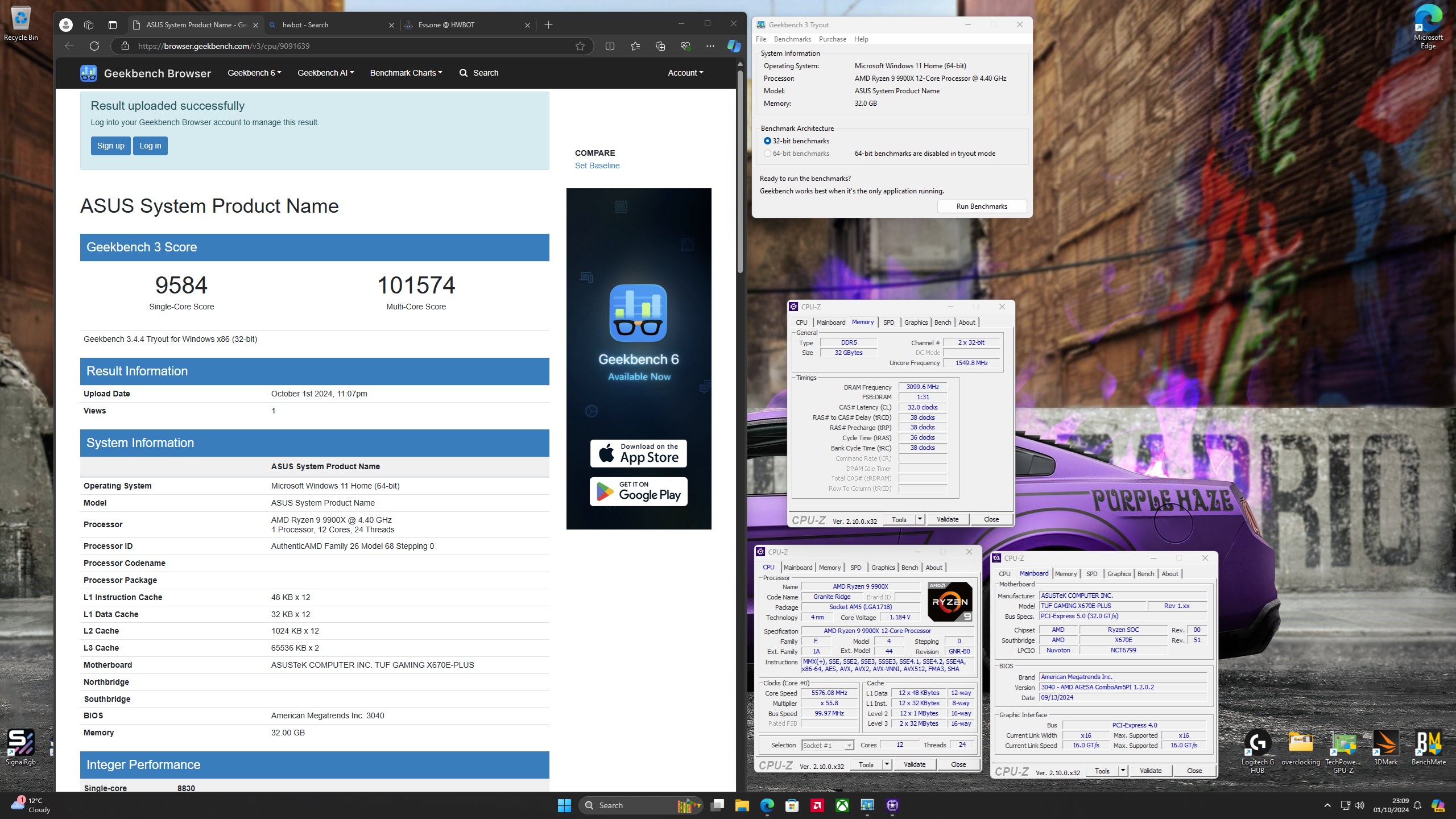The image size is (1456, 819).
Task: Launch the BenchMate desktop shortcut
Action: click(1429, 747)
